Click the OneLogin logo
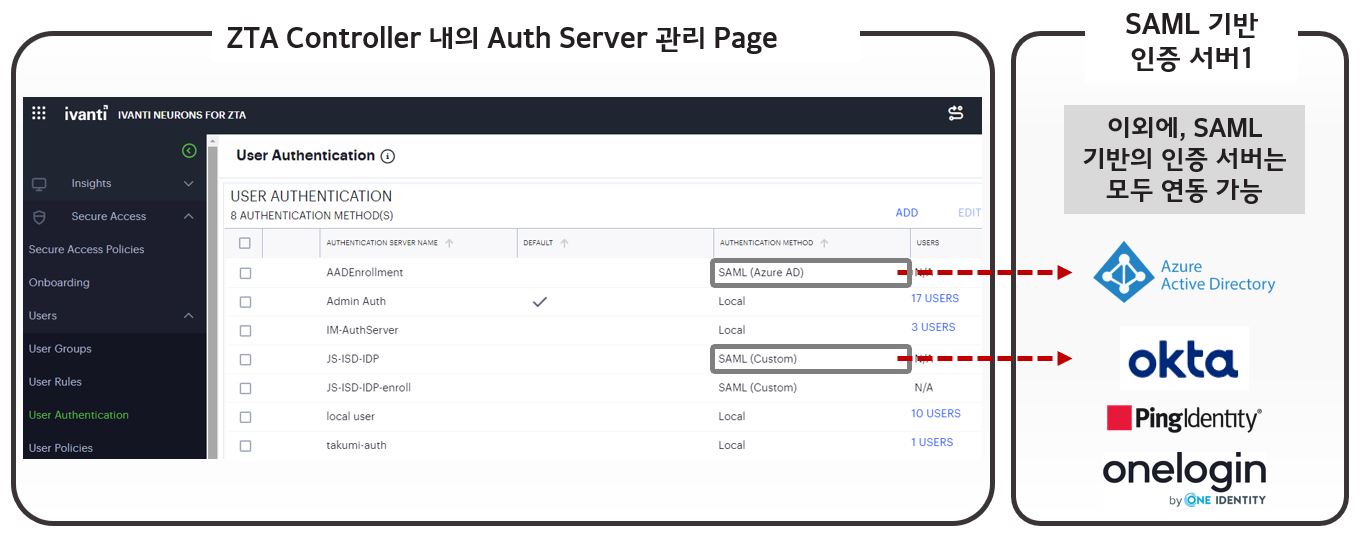Viewport: 1361px width, 538px height. coord(1184,479)
